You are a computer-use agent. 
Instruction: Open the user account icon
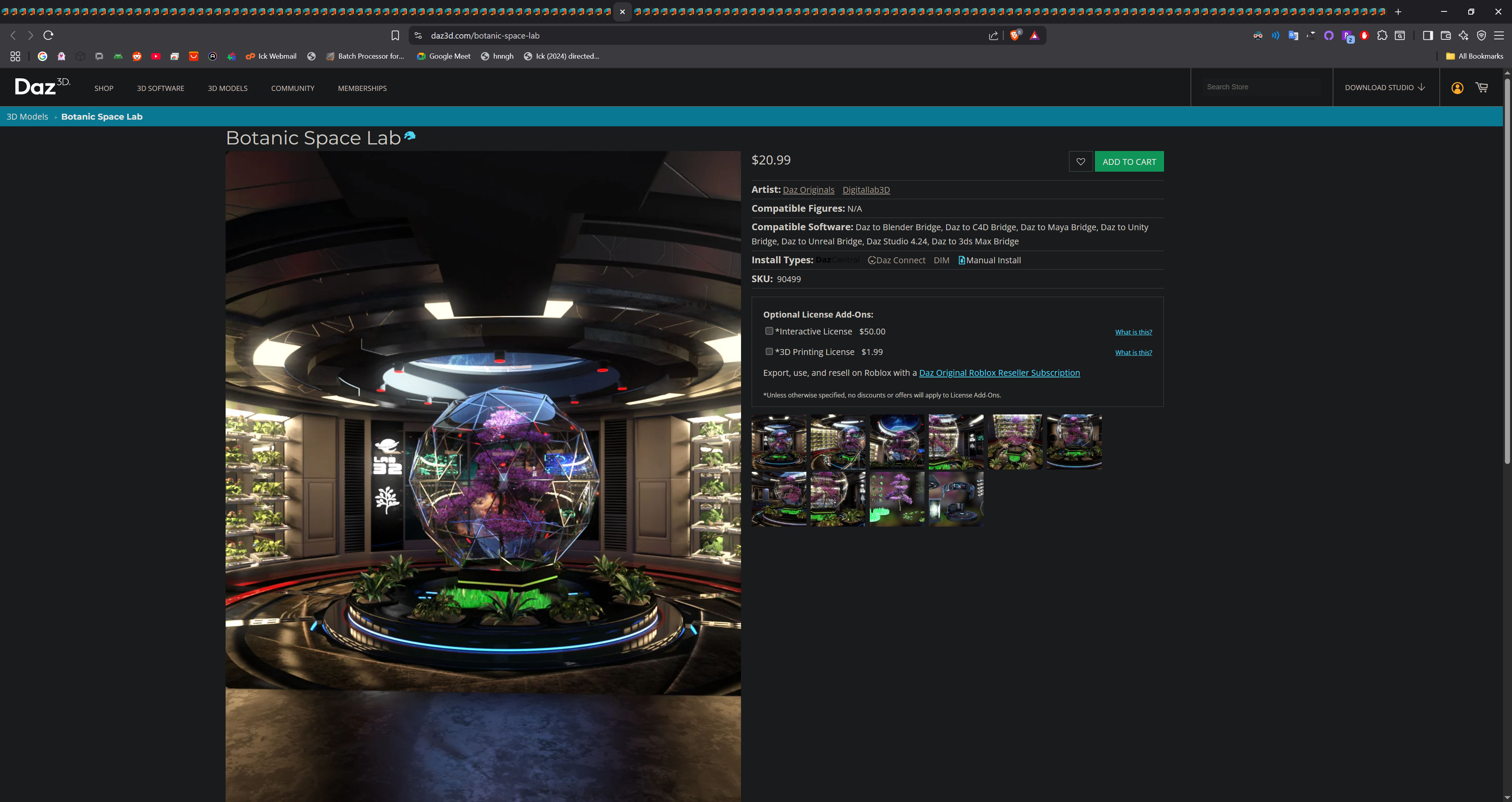coord(1457,88)
